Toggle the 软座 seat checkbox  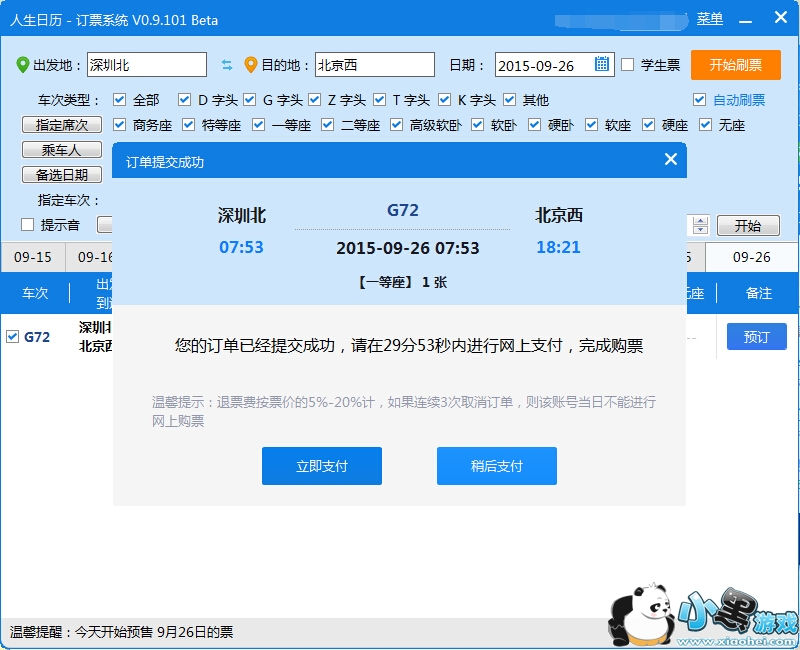[x=591, y=124]
